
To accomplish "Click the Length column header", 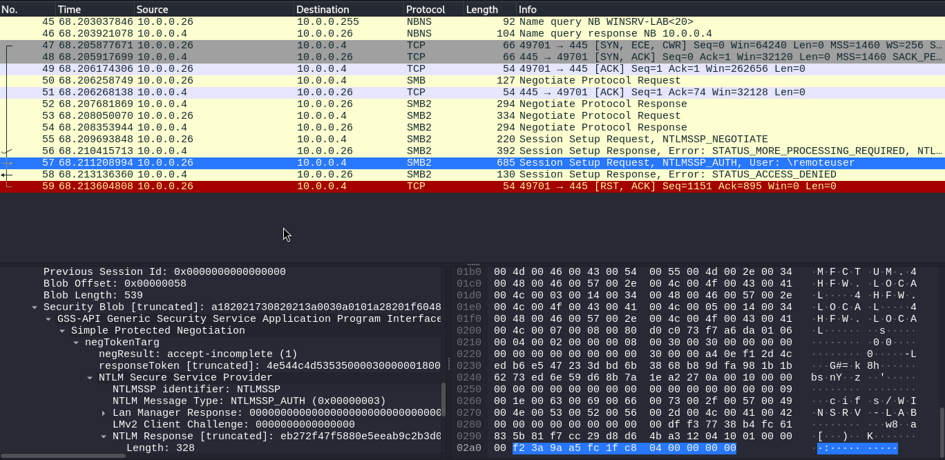I will pyautogui.click(x=481, y=9).
